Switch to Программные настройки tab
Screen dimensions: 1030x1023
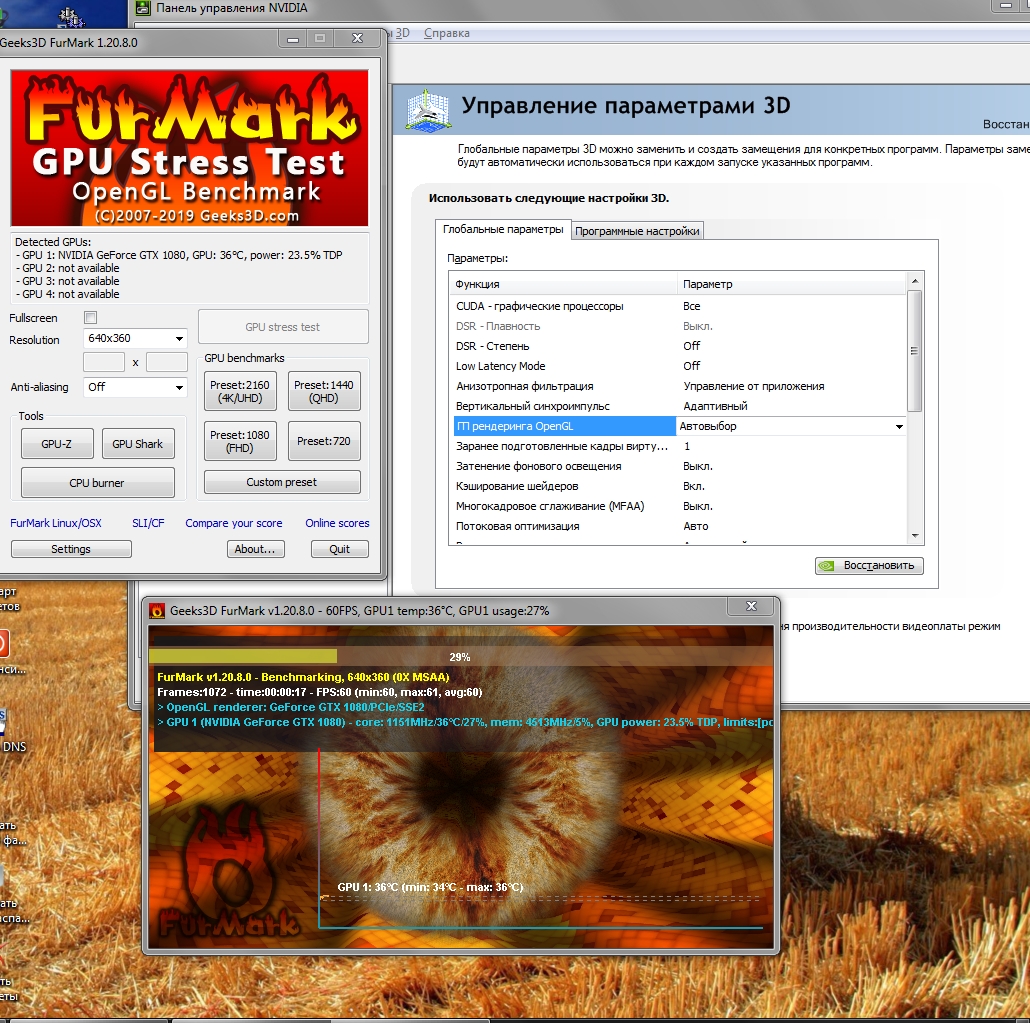pyautogui.click(x=637, y=231)
